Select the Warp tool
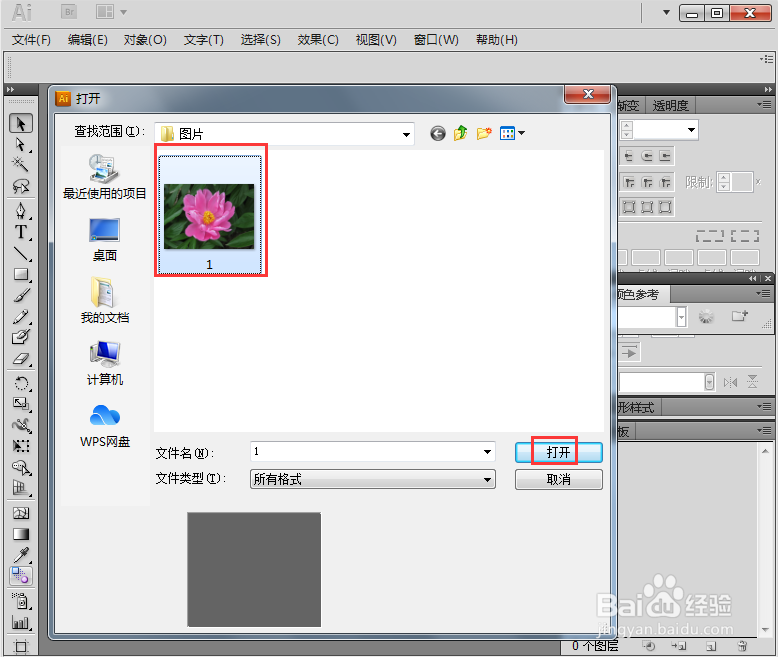This screenshot has width=778, height=657. tap(21, 425)
